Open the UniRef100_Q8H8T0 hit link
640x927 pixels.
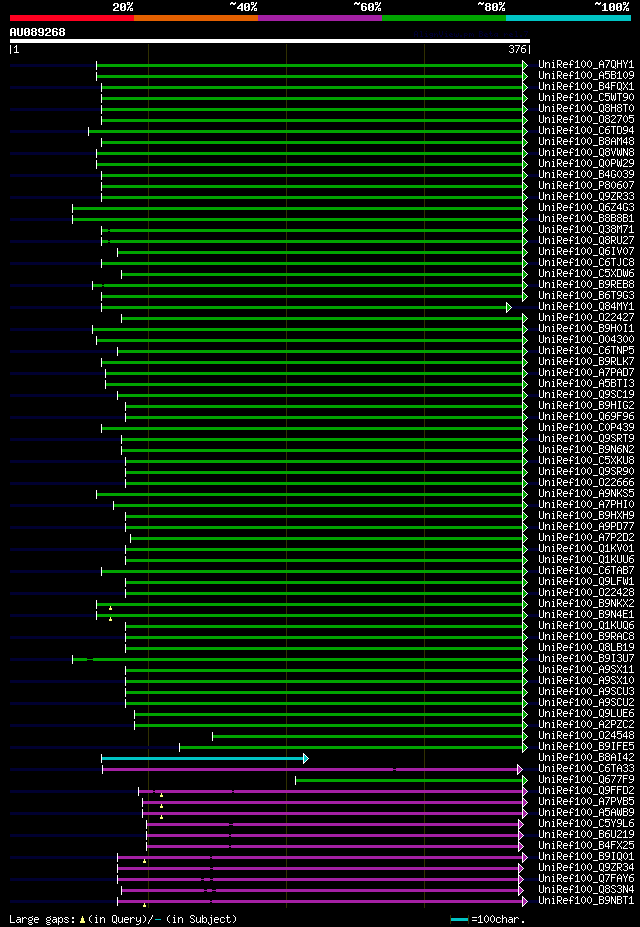point(586,109)
